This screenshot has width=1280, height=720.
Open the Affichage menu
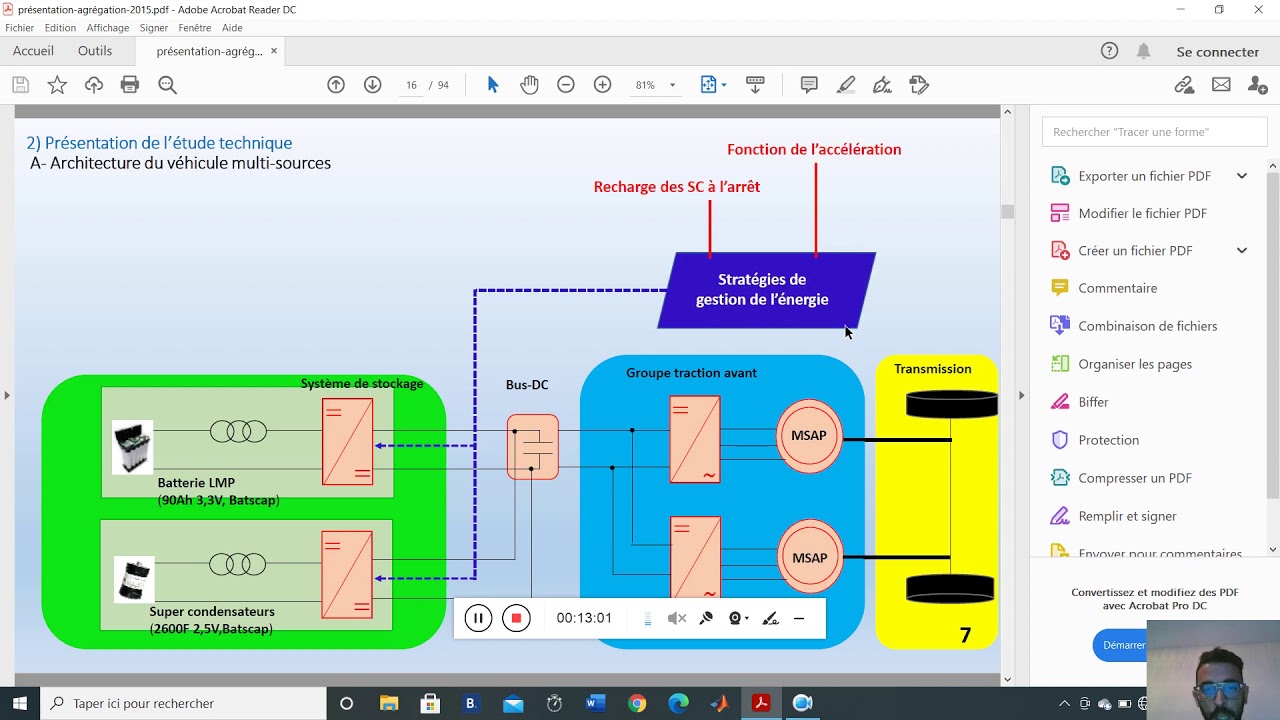pyautogui.click(x=108, y=28)
